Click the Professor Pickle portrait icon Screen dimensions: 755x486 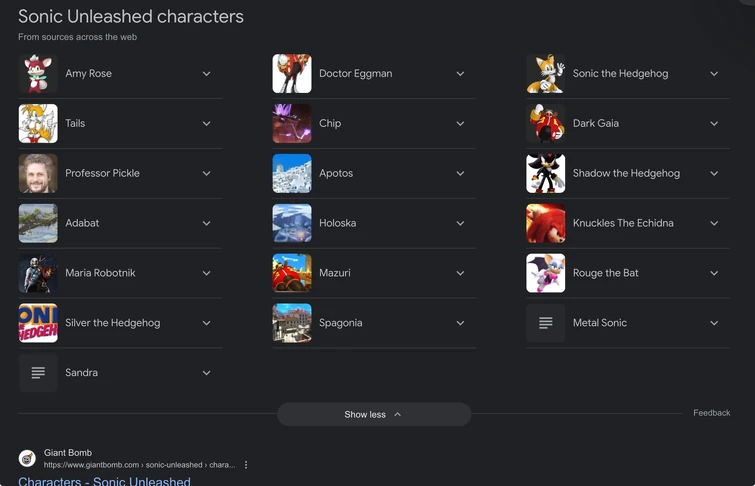coord(38,174)
